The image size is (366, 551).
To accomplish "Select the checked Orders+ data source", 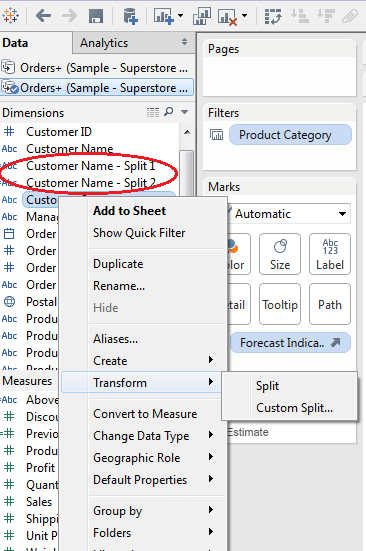I will pos(97,87).
